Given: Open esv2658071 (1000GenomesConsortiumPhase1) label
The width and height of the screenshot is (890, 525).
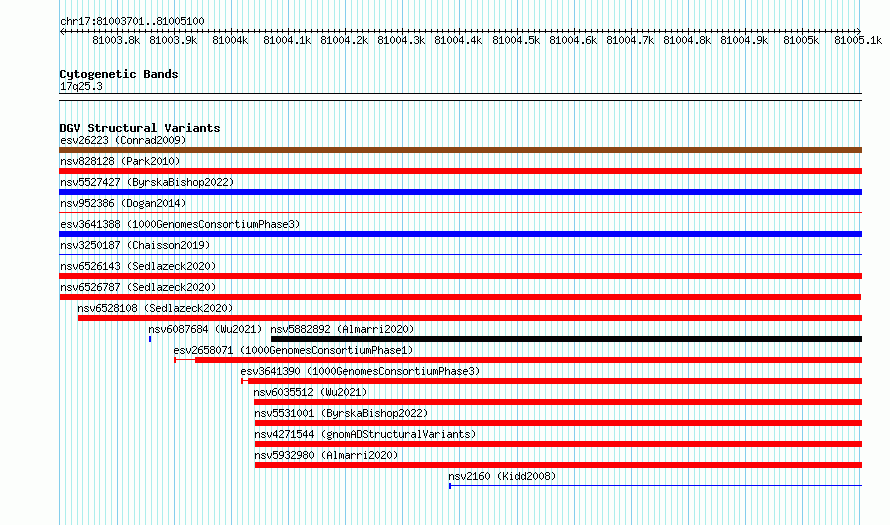Looking at the screenshot, I should [293, 350].
